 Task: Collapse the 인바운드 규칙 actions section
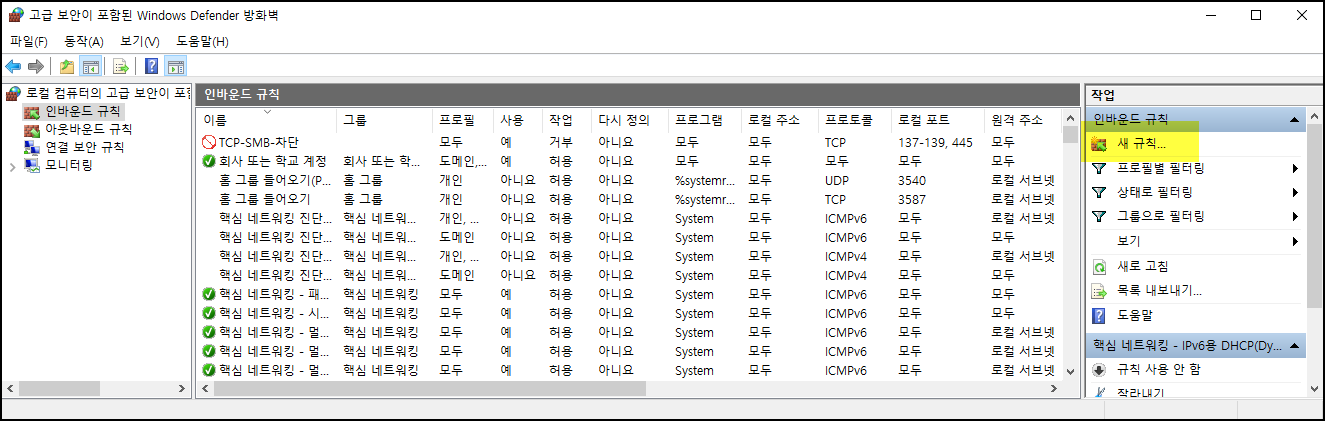(1296, 120)
